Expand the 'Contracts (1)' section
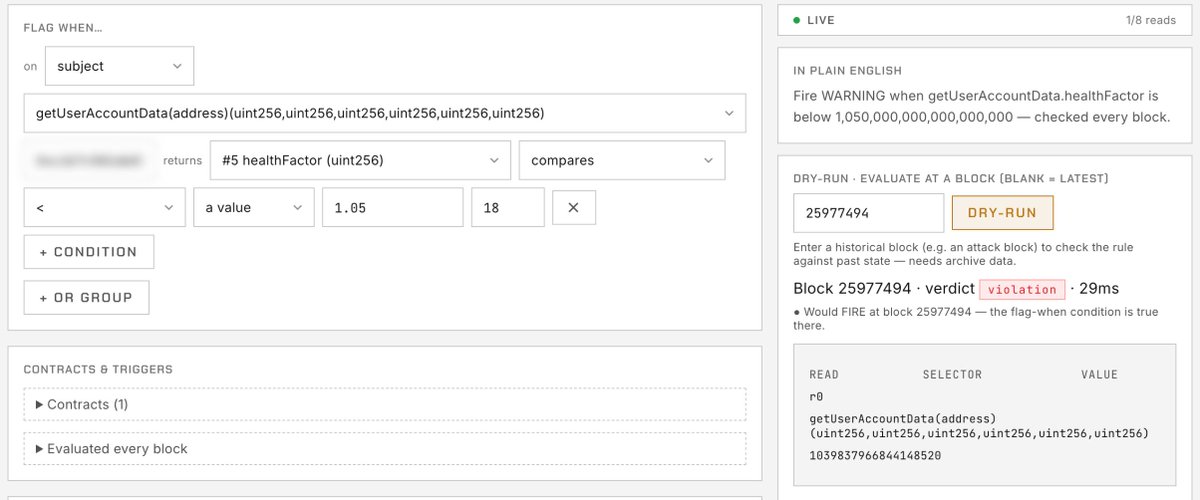The width and height of the screenshot is (1200, 500). (x=385, y=404)
